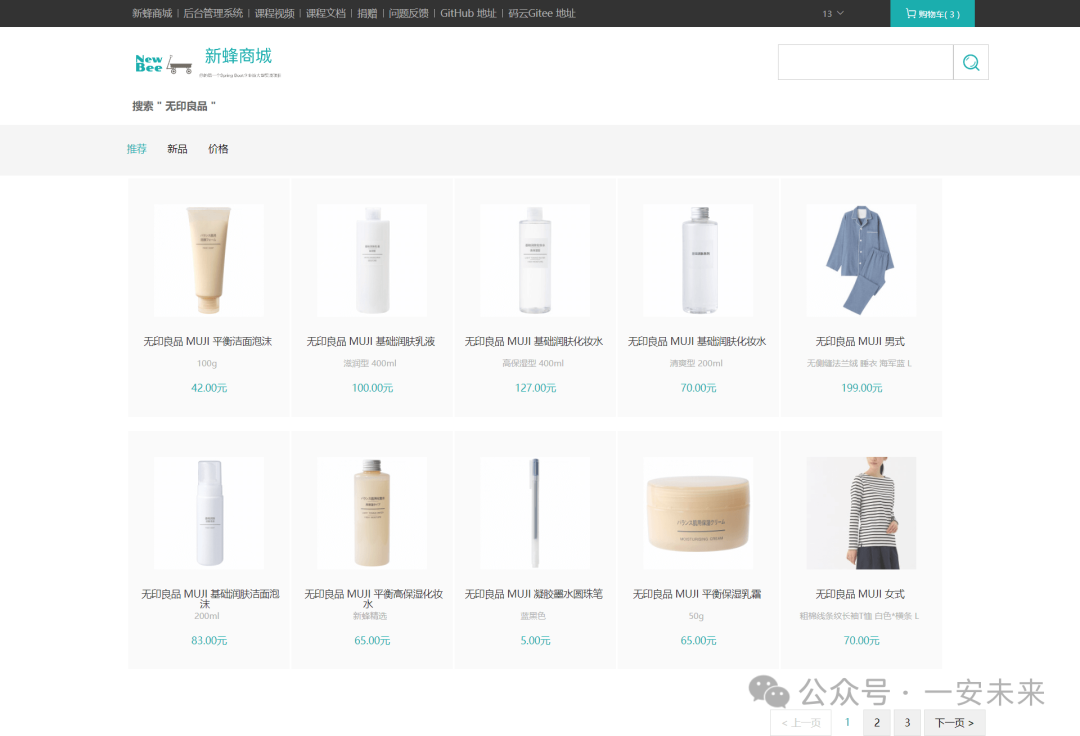This screenshot has width=1080, height=736.
Task: Go to page 2
Action: tap(877, 723)
